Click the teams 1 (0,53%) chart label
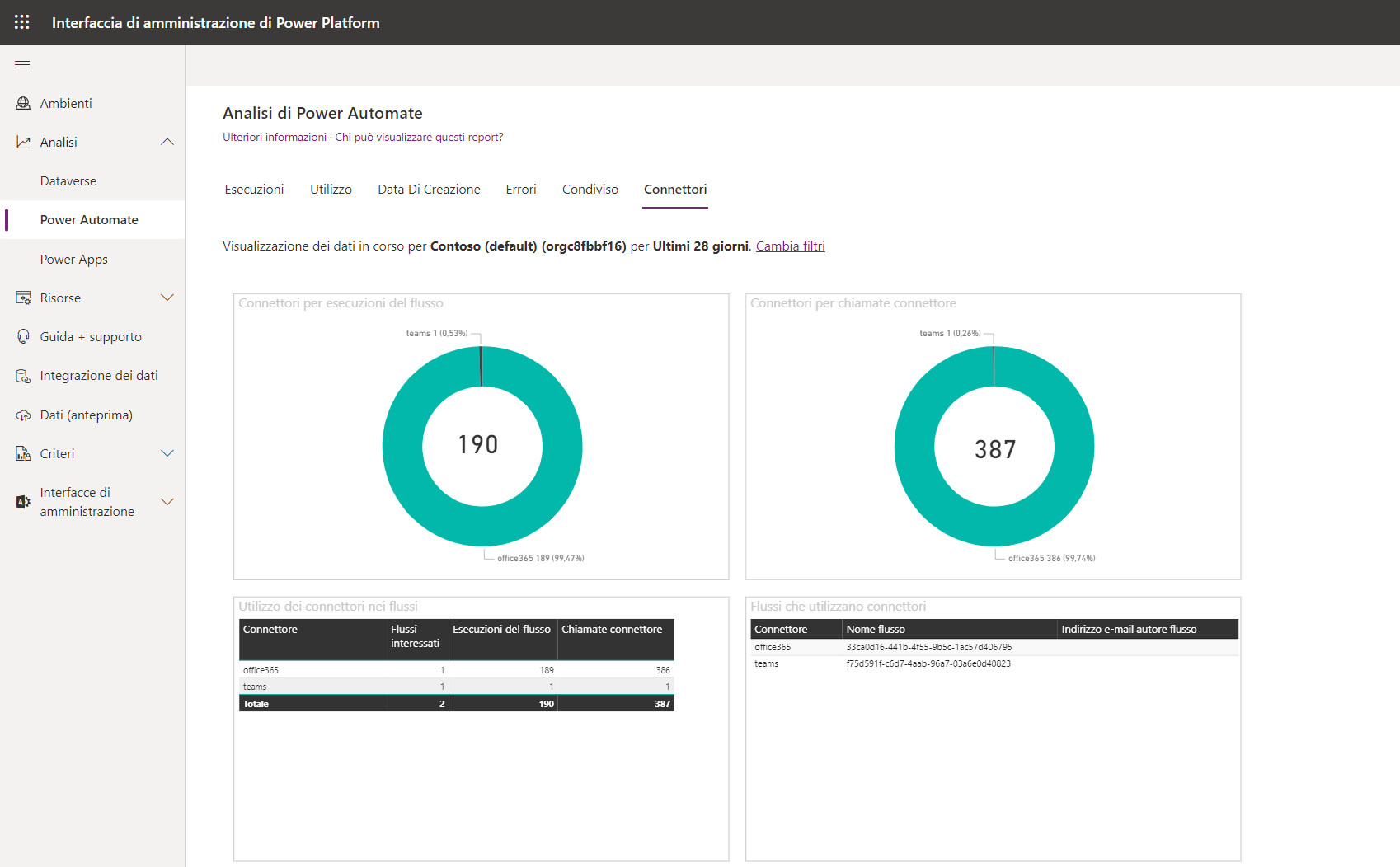The width and height of the screenshot is (1400, 867). tap(437, 334)
